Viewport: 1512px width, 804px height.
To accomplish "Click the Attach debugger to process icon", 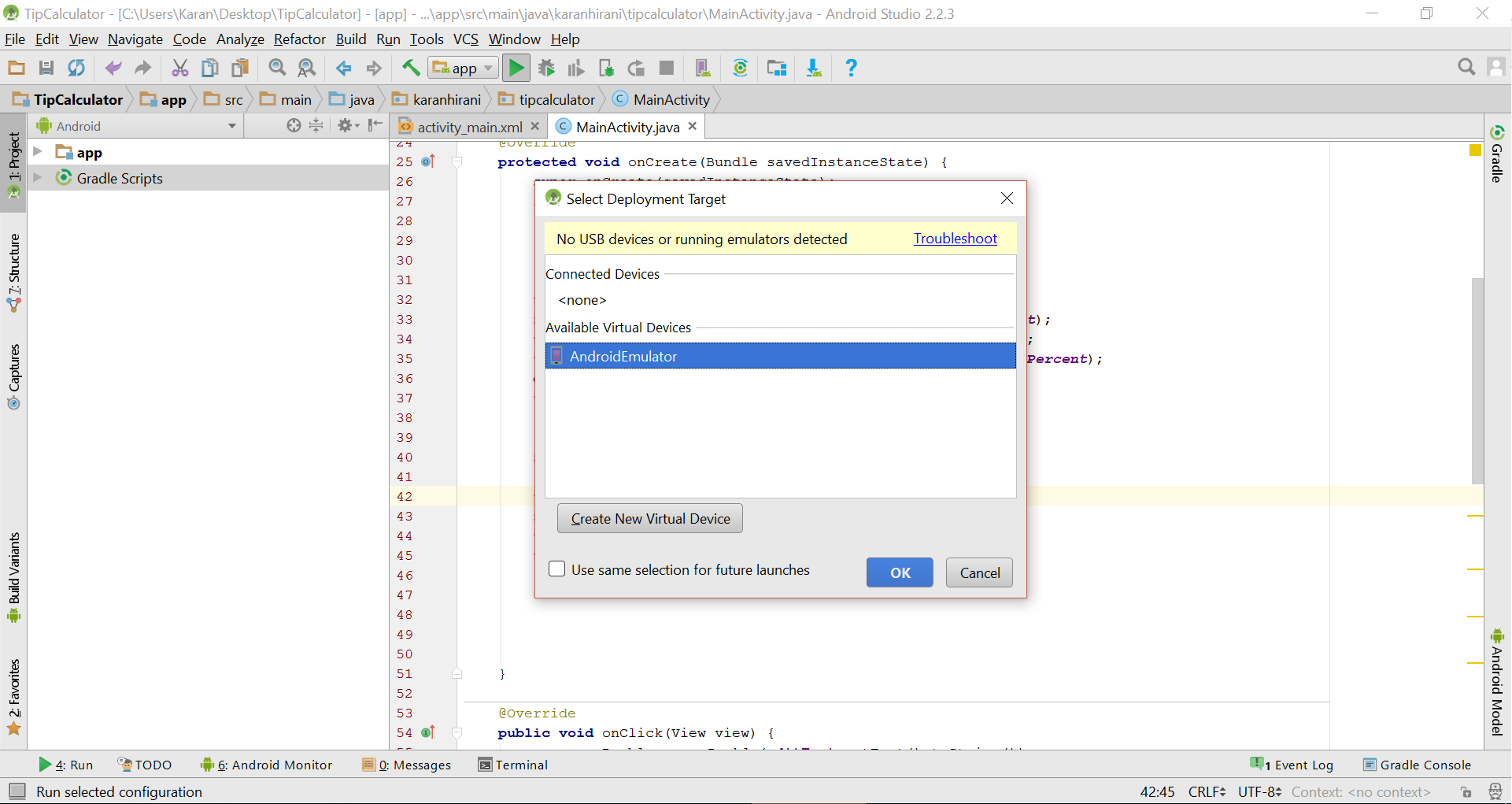I will click(606, 69).
